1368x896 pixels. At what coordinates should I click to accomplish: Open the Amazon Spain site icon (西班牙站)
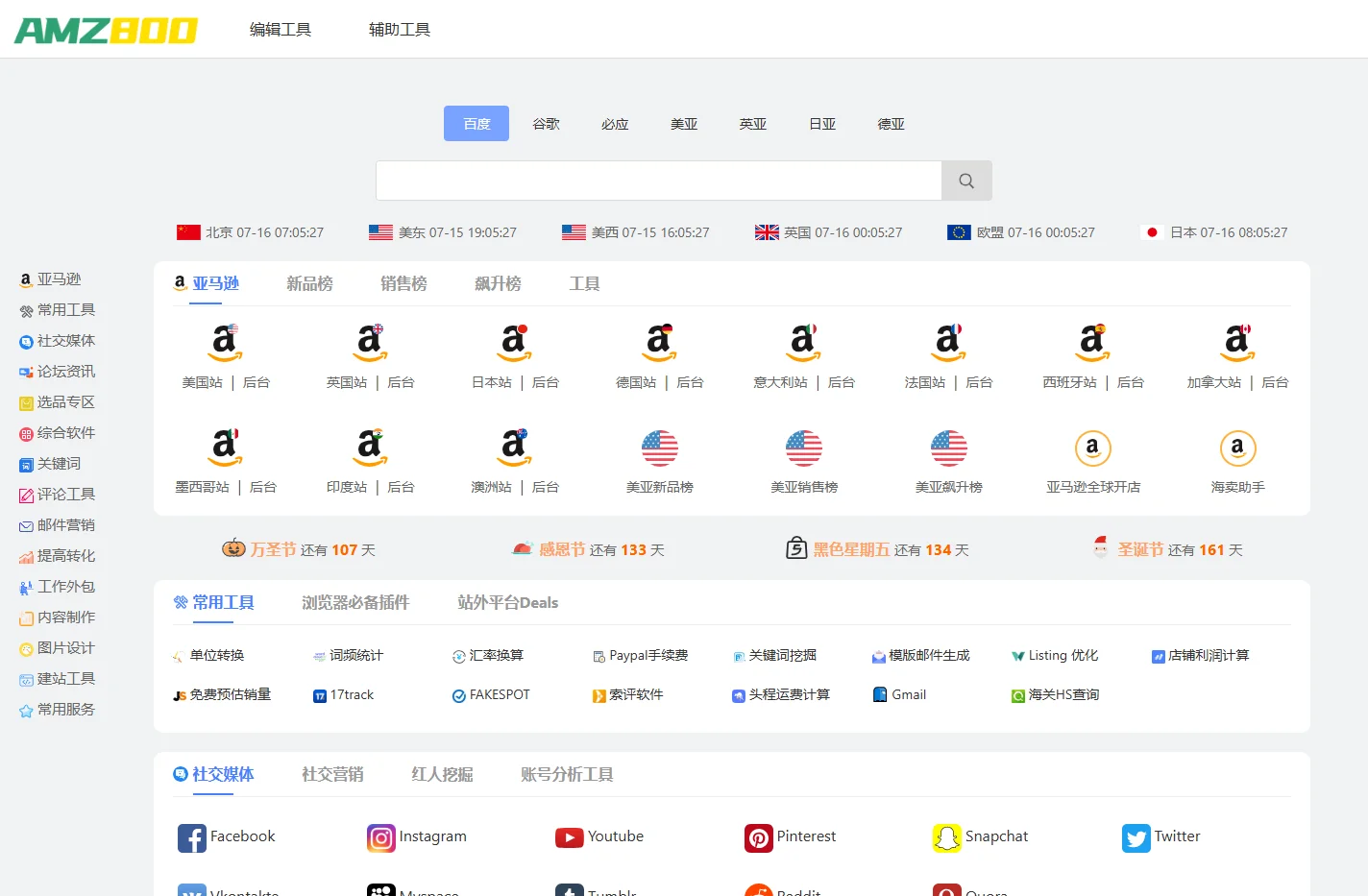click(x=1093, y=343)
